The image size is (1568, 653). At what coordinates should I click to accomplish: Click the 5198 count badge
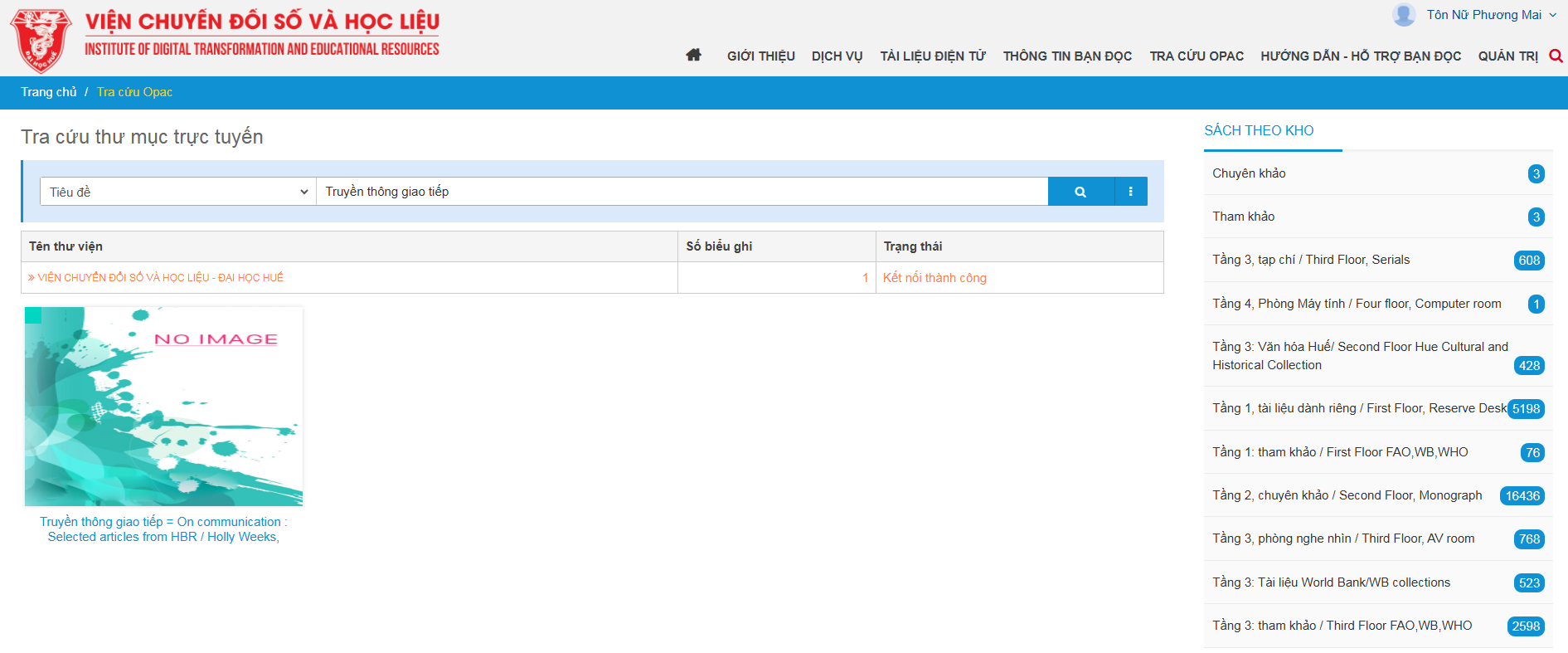(1525, 409)
